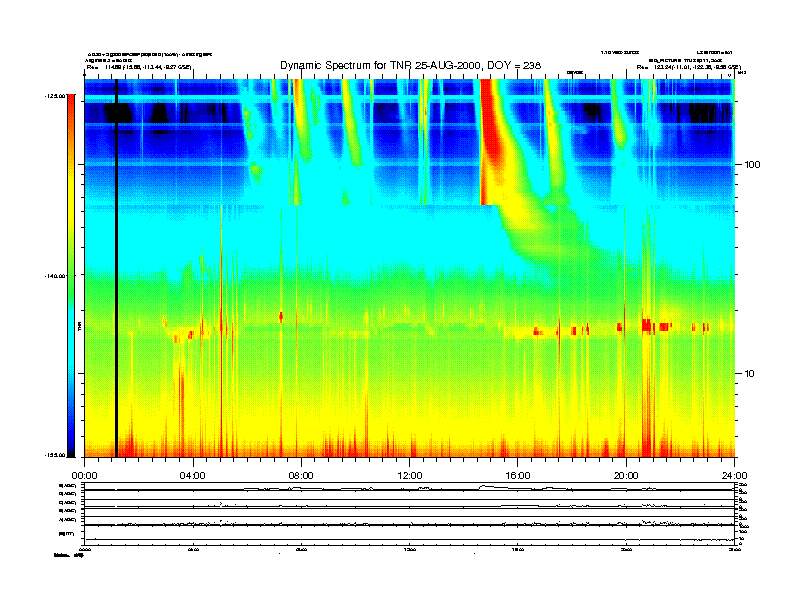Image resolution: width=792 pixels, height=612 pixels.
Task: Click the 'Dynamic Spectrum for TNR' plot title
Action: click(x=410, y=66)
